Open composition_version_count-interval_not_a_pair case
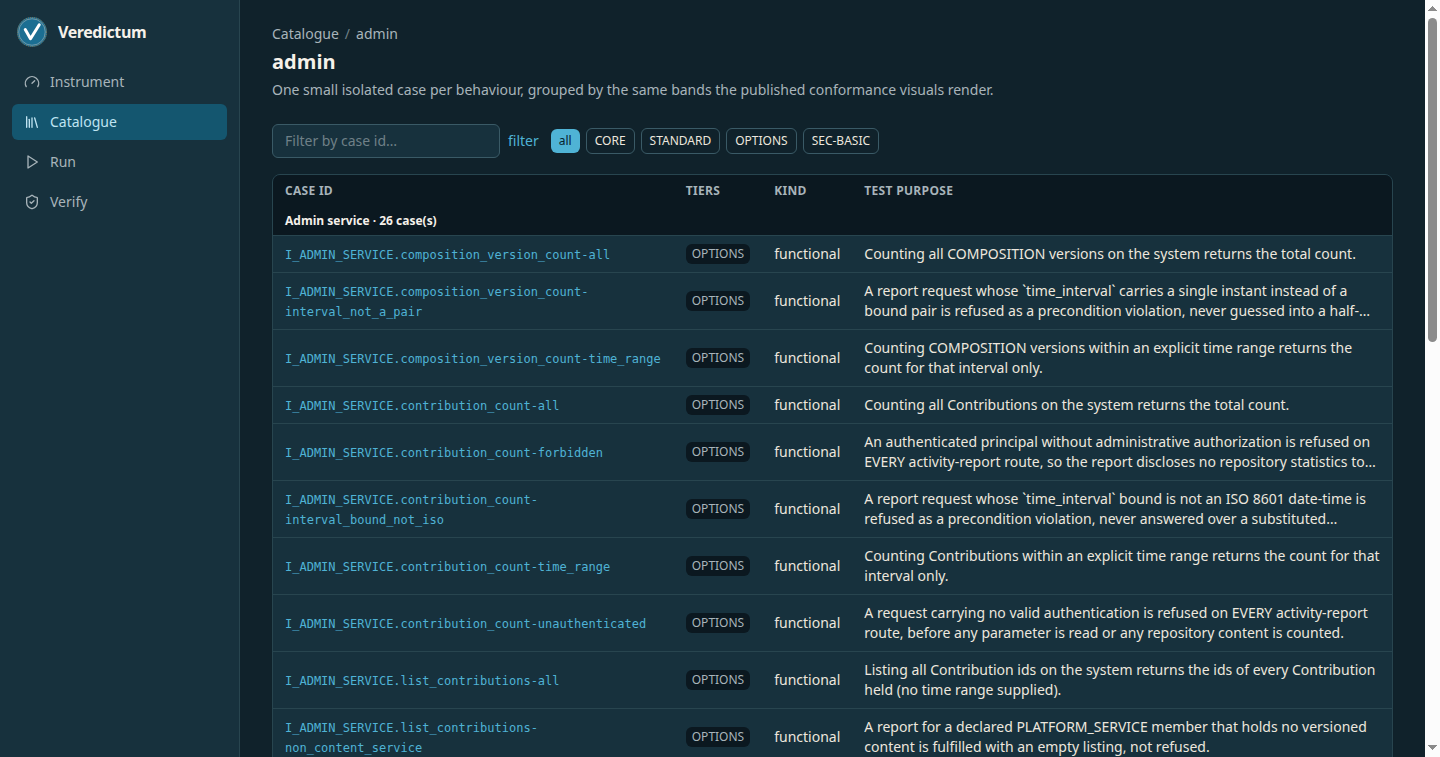1440x757 pixels. coord(436,301)
